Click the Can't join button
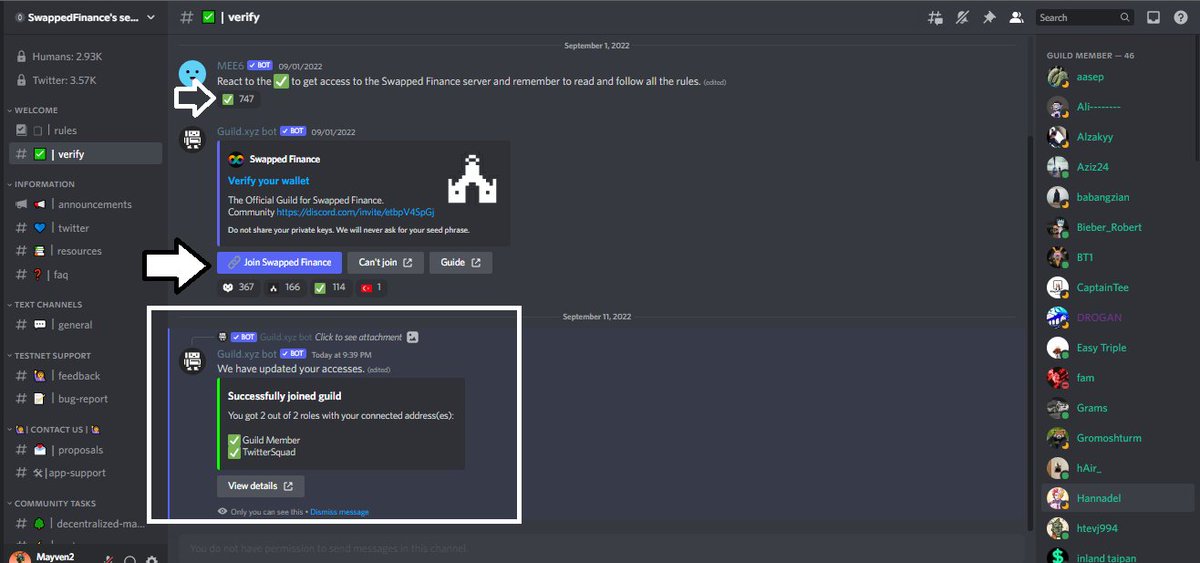Viewport: 1200px width, 563px height. 385,262
